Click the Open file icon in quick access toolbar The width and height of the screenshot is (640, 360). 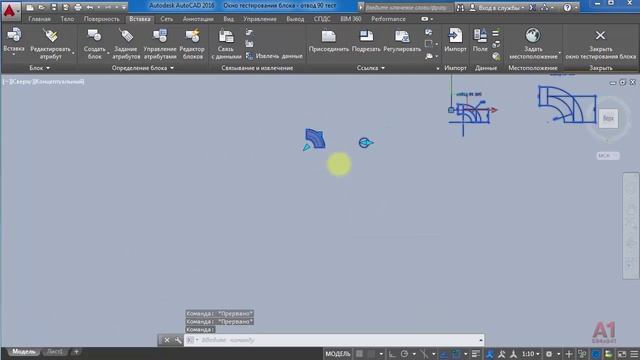pyautogui.click(x=42, y=7)
